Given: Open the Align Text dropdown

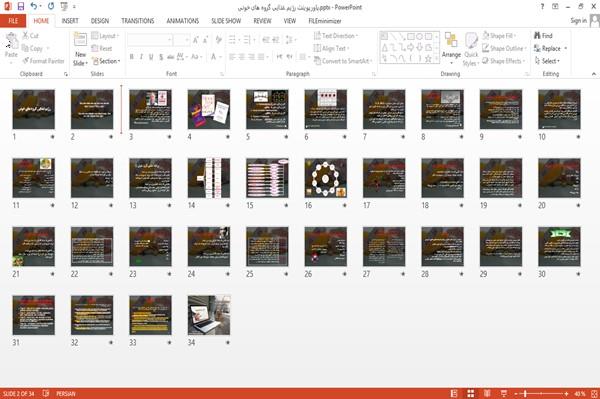Looking at the screenshot, I should pos(331,48).
